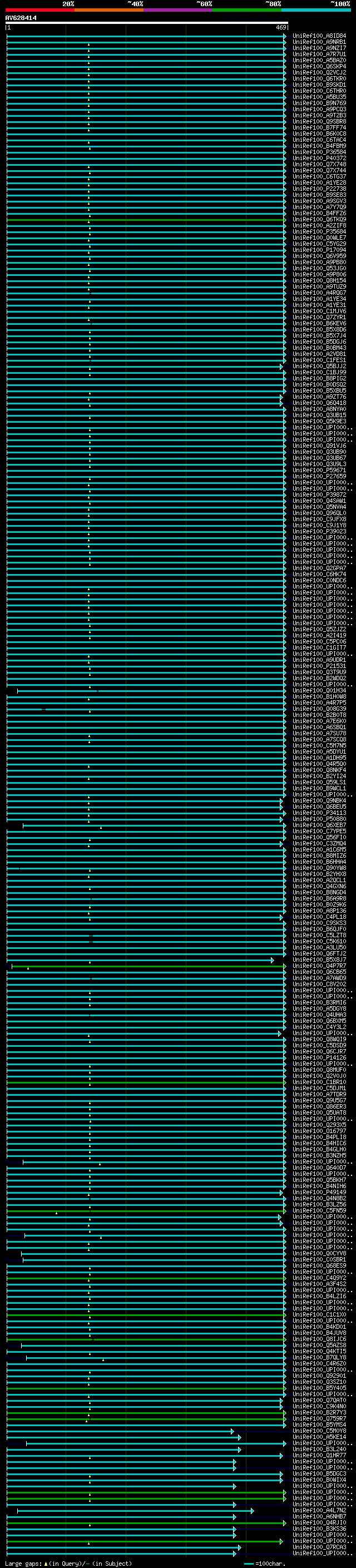Image resolution: width=356 pixels, height=1568 pixels.
Task: Select the UniRef100_Q91VJ6 label
Action: coord(319,446)
